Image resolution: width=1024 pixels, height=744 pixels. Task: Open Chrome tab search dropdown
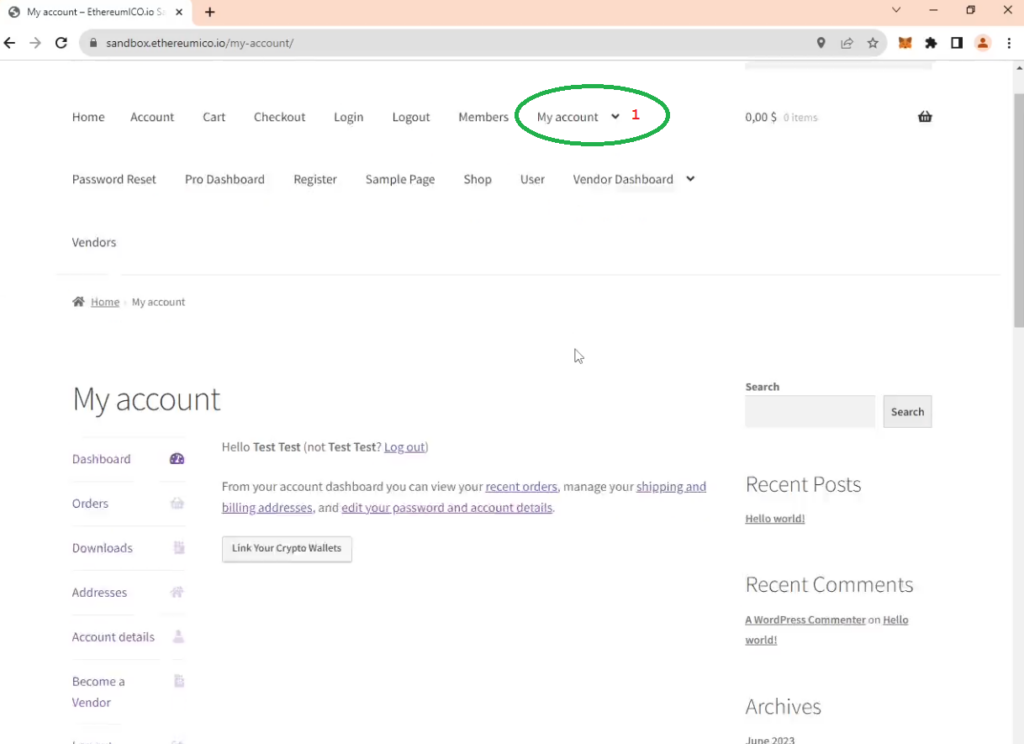pos(896,11)
